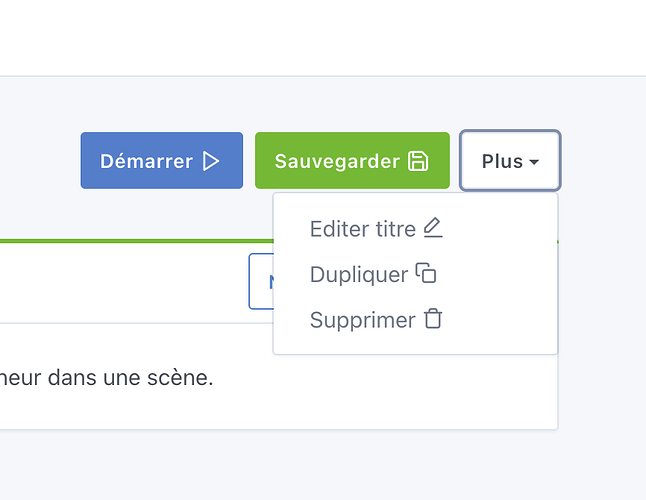Click the outlined button partly hidden behind menu
The width and height of the screenshot is (646, 500).
(x=260, y=283)
